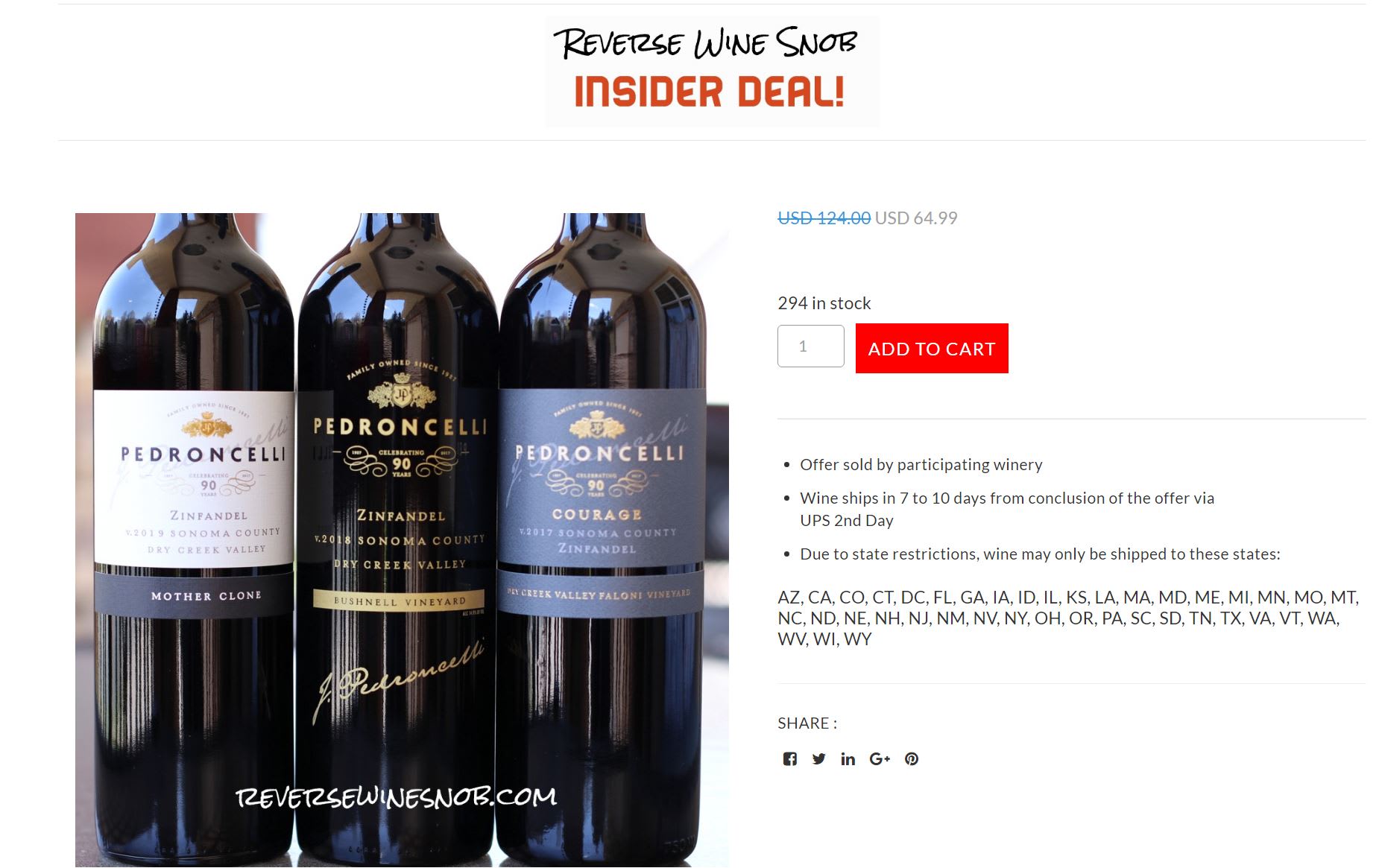1379x868 pixels.
Task: Share this deal on LinkedIn
Action: [x=848, y=759]
